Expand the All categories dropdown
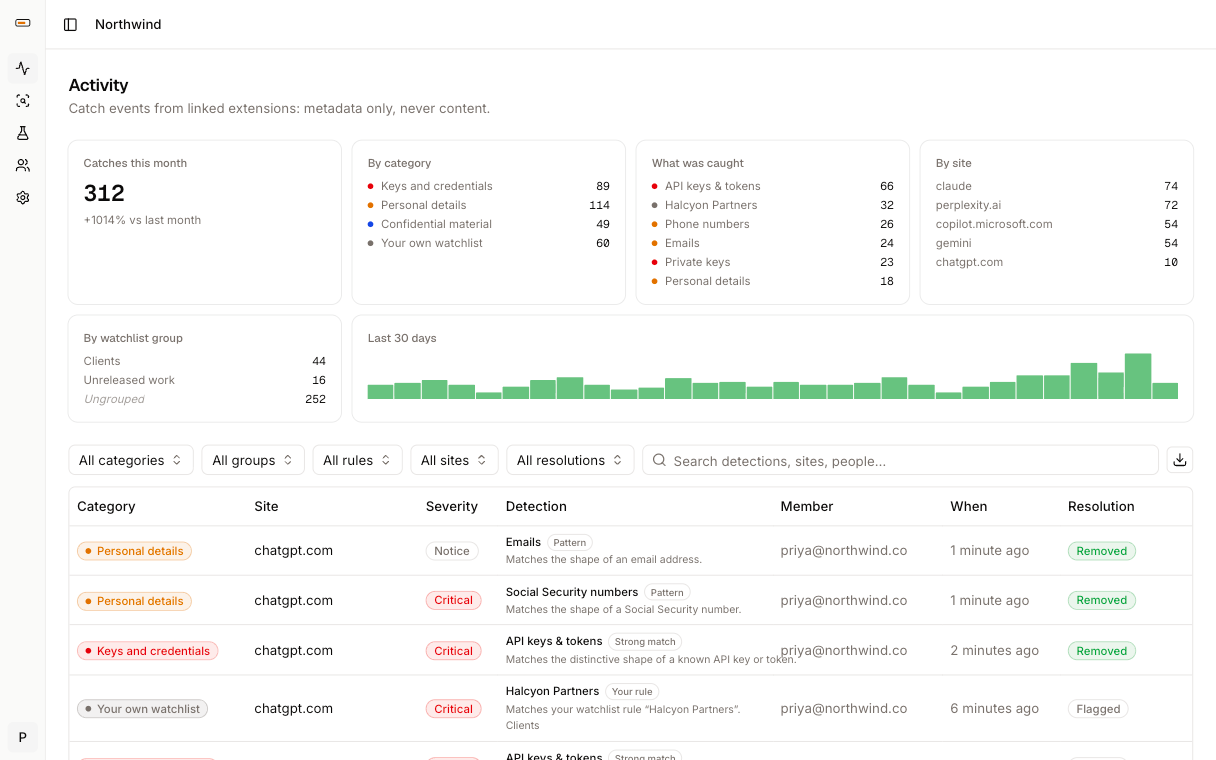The height and width of the screenshot is (760, 1216). click(131, 460)
